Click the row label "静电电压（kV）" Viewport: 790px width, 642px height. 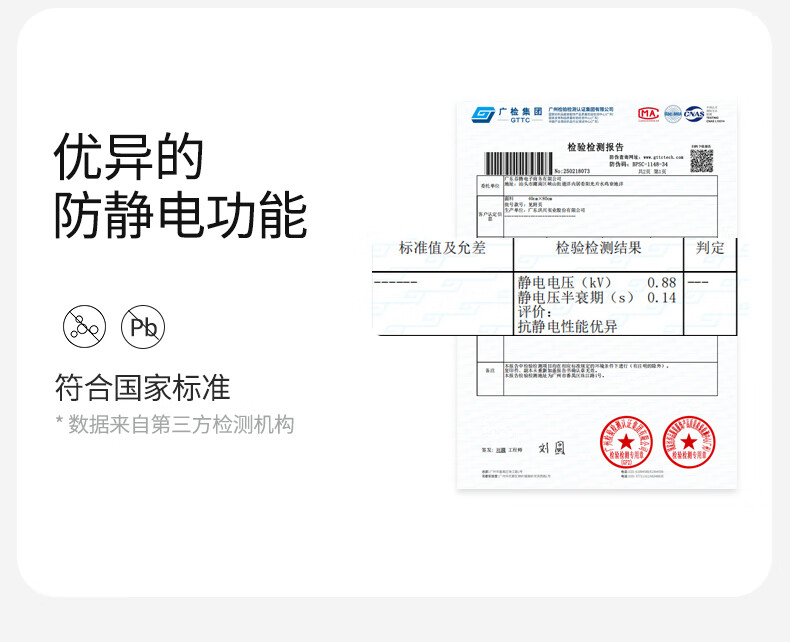point(565,283)
